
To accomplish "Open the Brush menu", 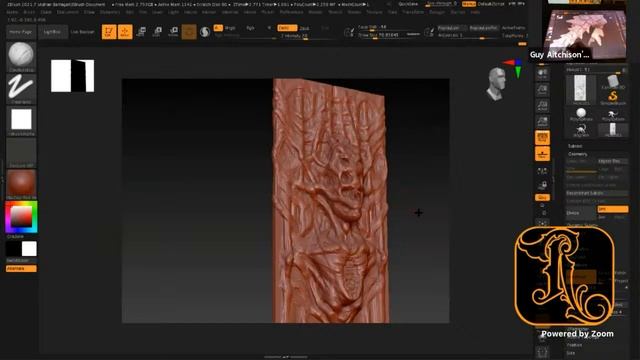I will (x=29, y=12).
